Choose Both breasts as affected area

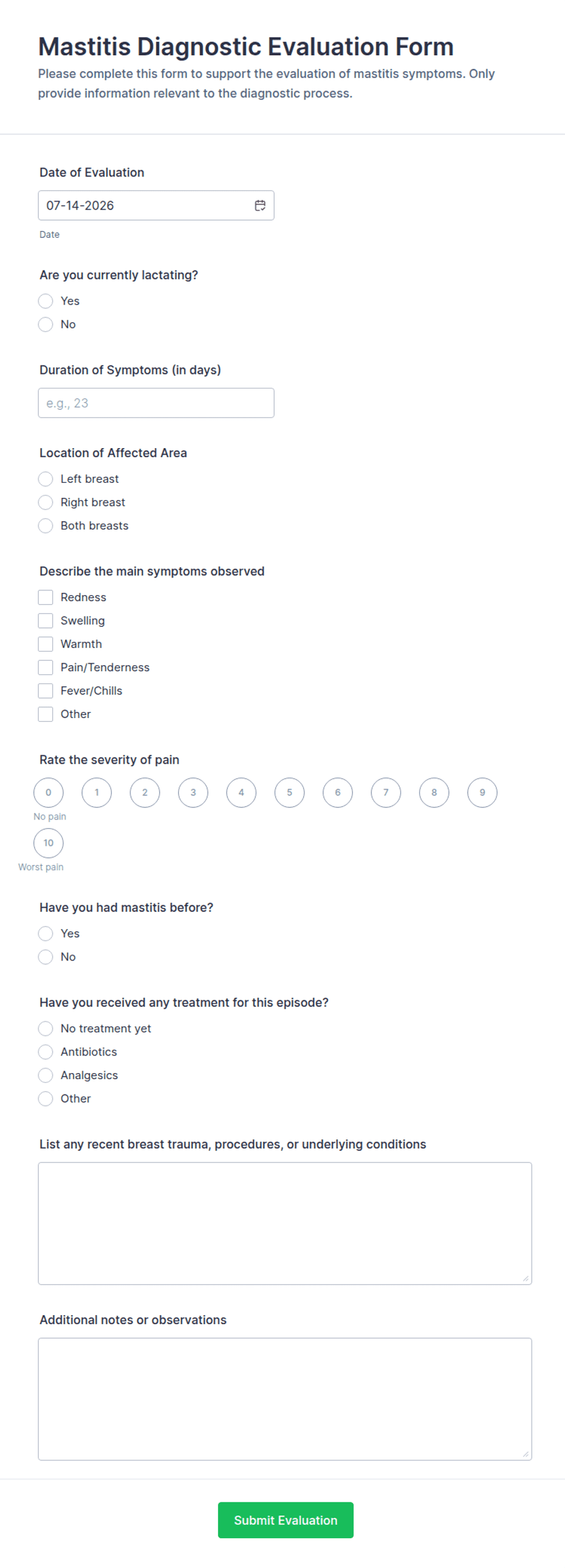46,526
